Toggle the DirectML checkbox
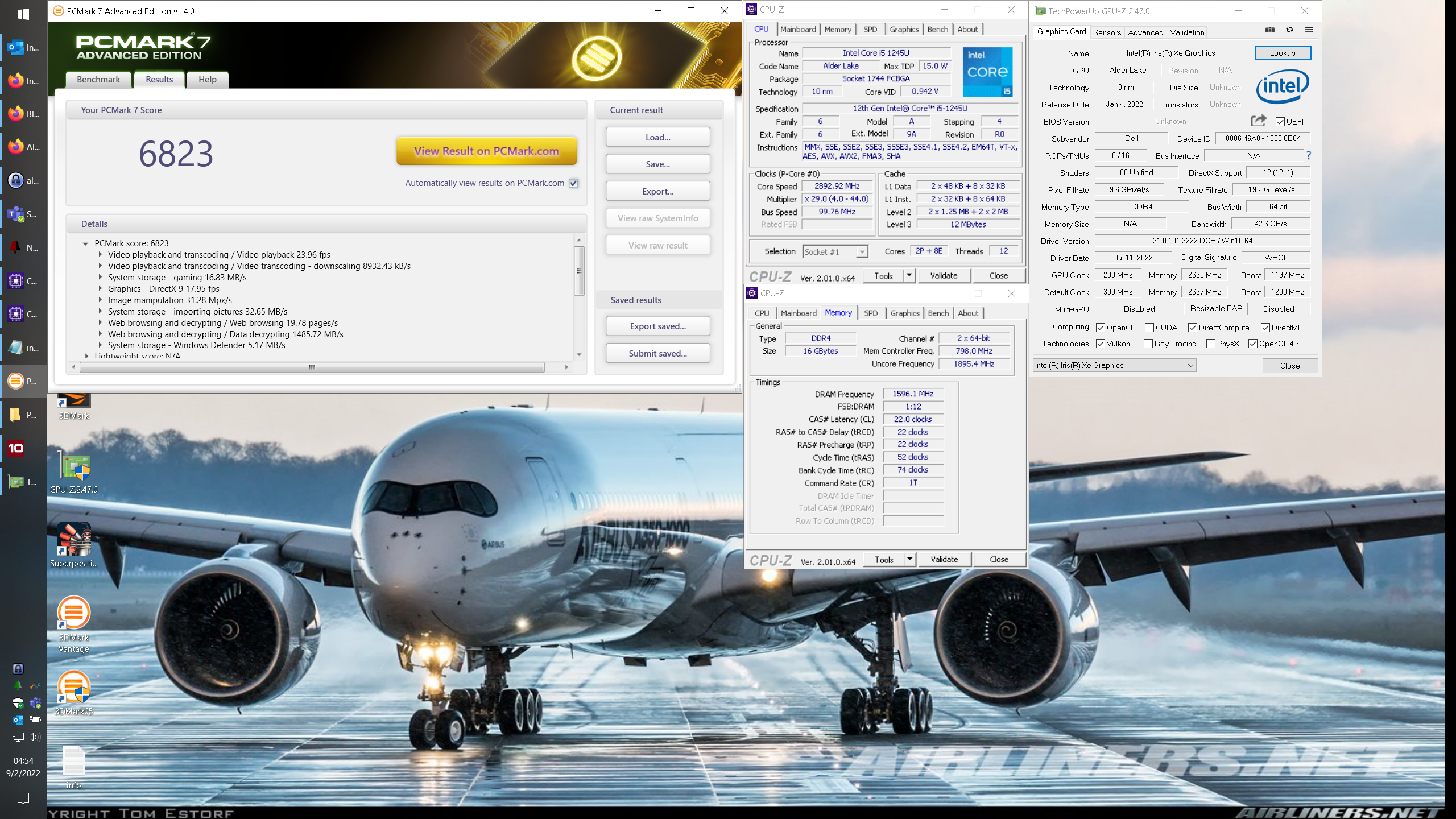This screenshot has width=1456, height=819. (1265, 328)
